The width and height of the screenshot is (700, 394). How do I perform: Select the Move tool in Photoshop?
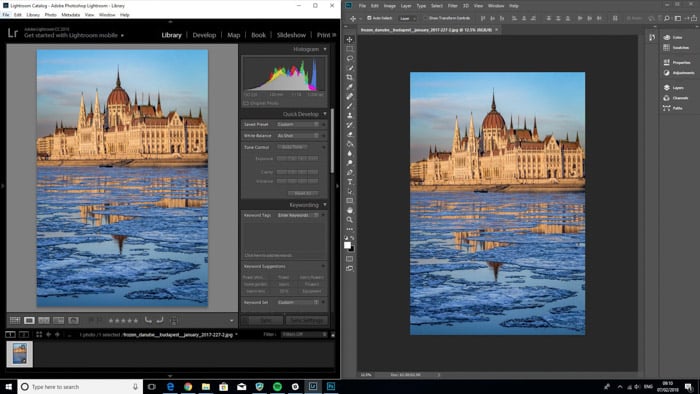[350, 39]
